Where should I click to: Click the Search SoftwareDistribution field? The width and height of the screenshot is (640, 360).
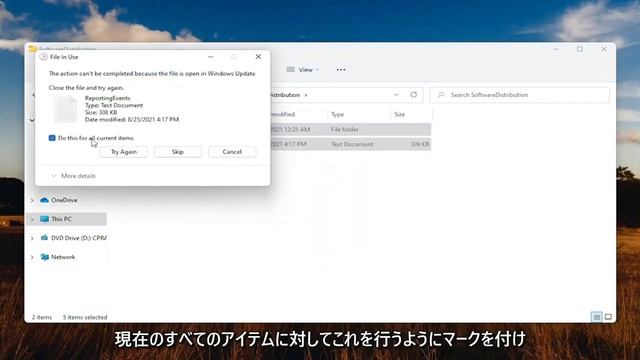pos(520,95)
